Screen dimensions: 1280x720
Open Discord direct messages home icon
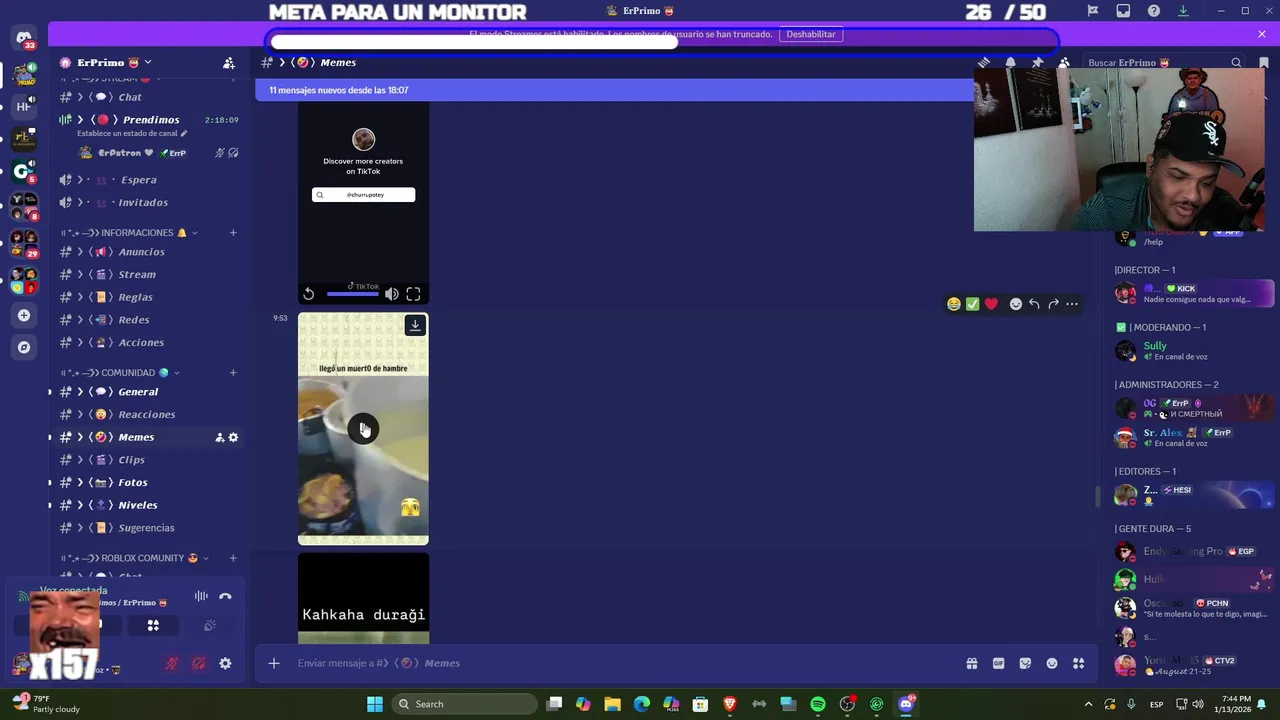click(x=24, y=38)
